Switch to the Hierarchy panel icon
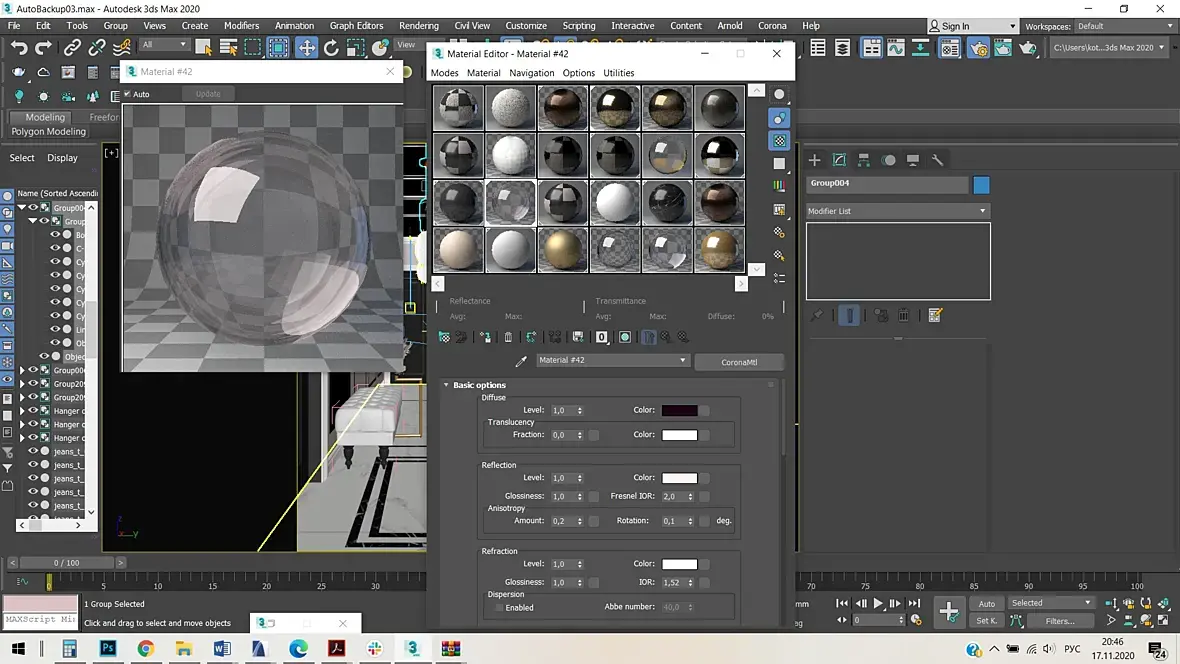The image size is (1180, 664). point(864,160)
